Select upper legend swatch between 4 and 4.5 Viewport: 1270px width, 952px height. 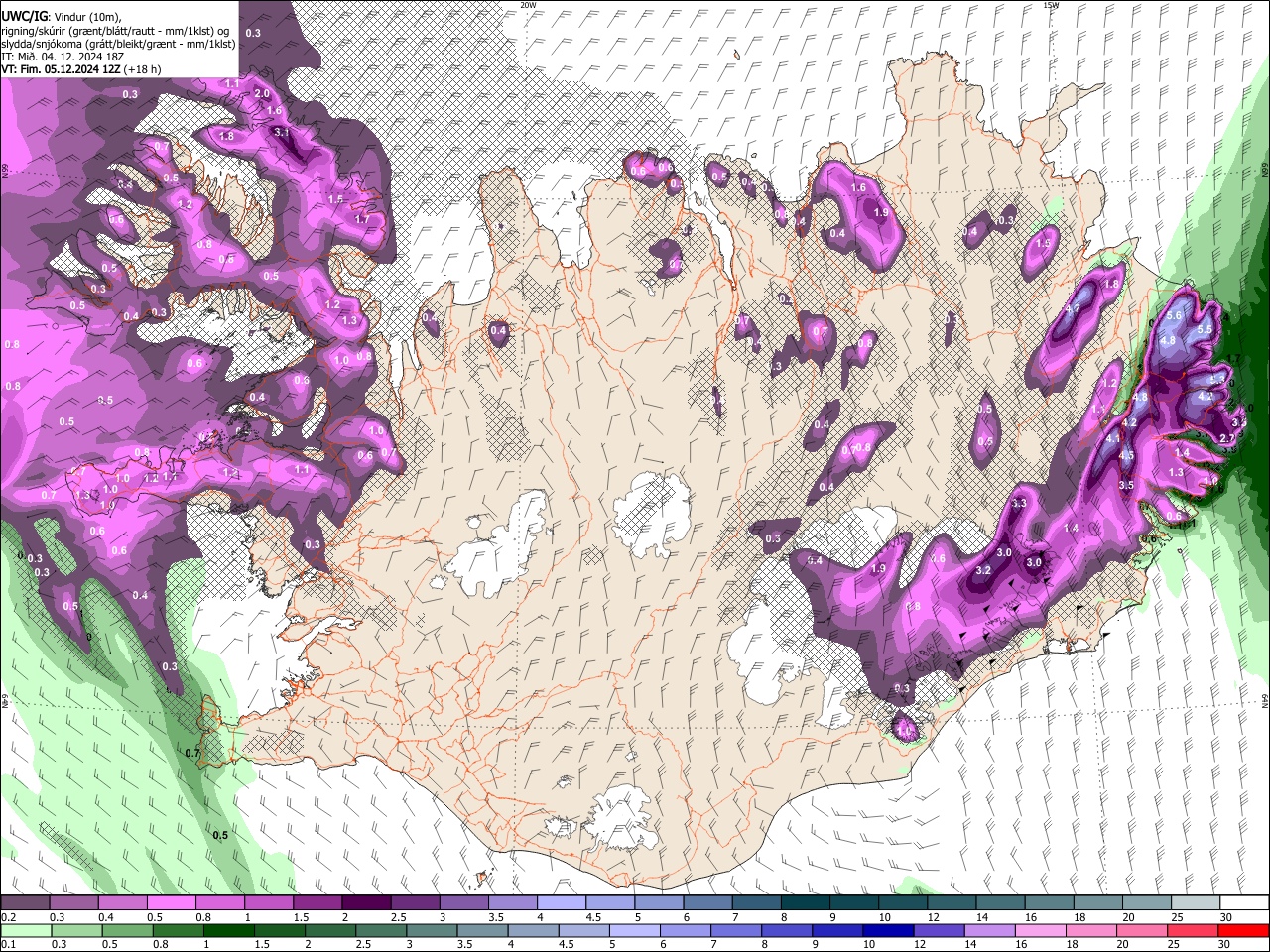pyautogui.click(x=562, y=903)
